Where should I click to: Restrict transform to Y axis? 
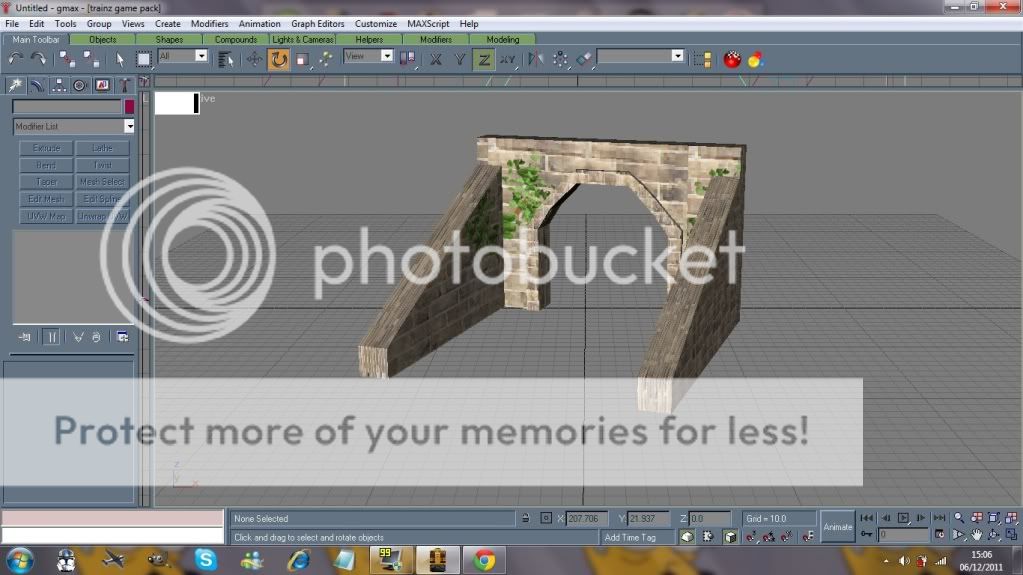pos(459,59)
